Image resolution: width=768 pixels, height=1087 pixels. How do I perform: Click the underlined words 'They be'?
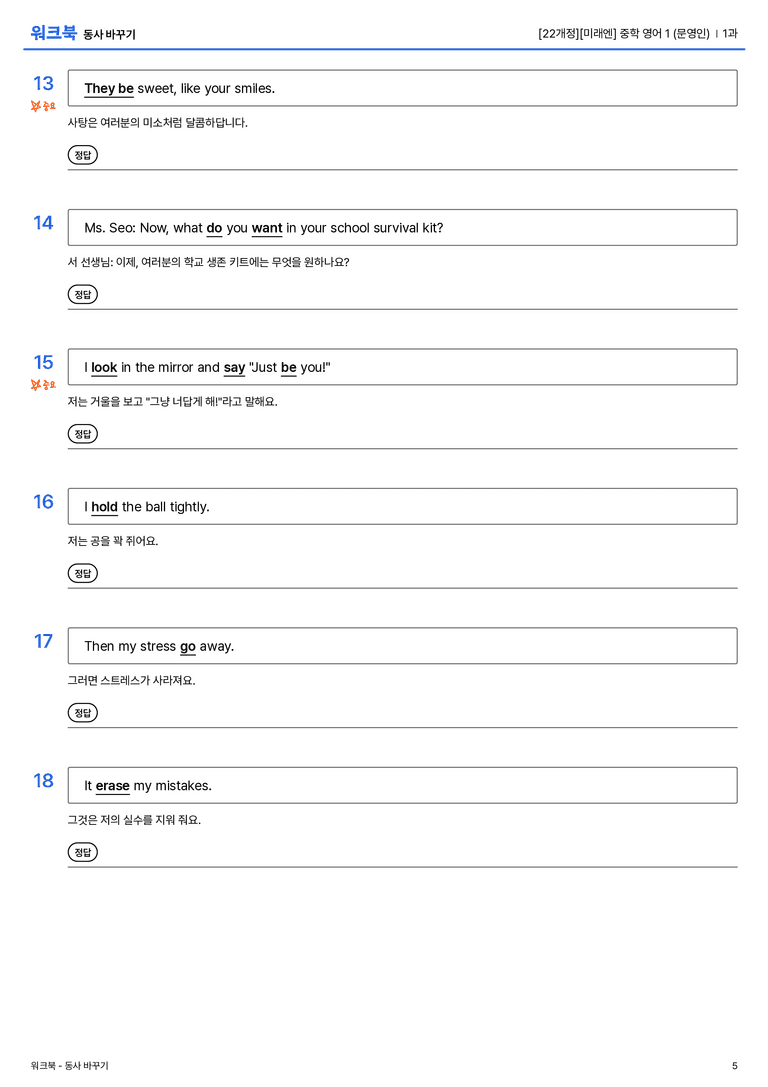point(109,89)
